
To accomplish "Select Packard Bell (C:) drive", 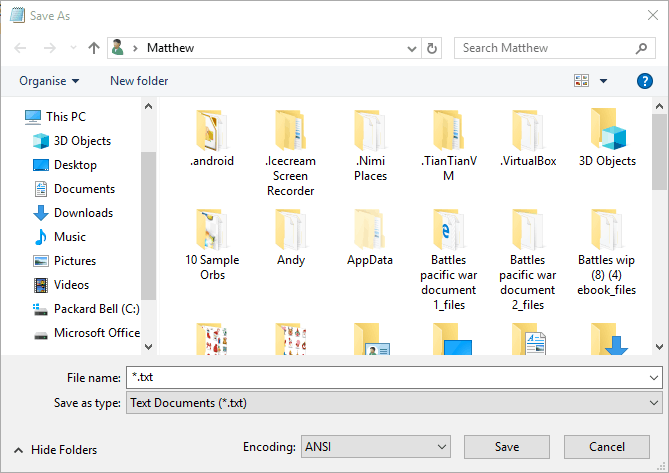I will (x=86, y=309).
